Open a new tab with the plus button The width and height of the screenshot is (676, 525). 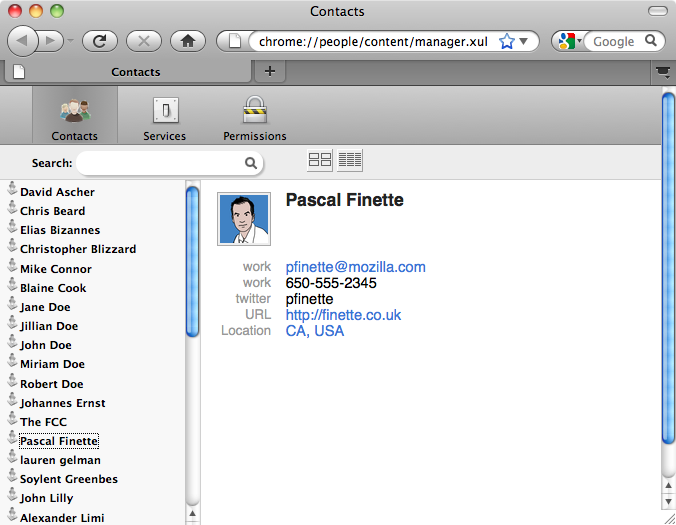pyautogui.click(x=269, y=71)
